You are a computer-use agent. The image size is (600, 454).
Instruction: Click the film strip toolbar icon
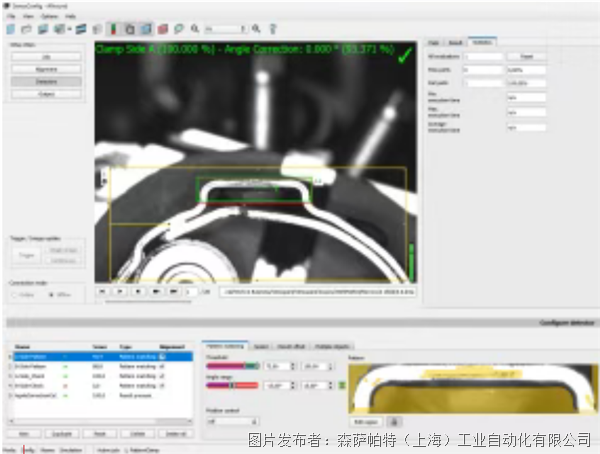81,29
